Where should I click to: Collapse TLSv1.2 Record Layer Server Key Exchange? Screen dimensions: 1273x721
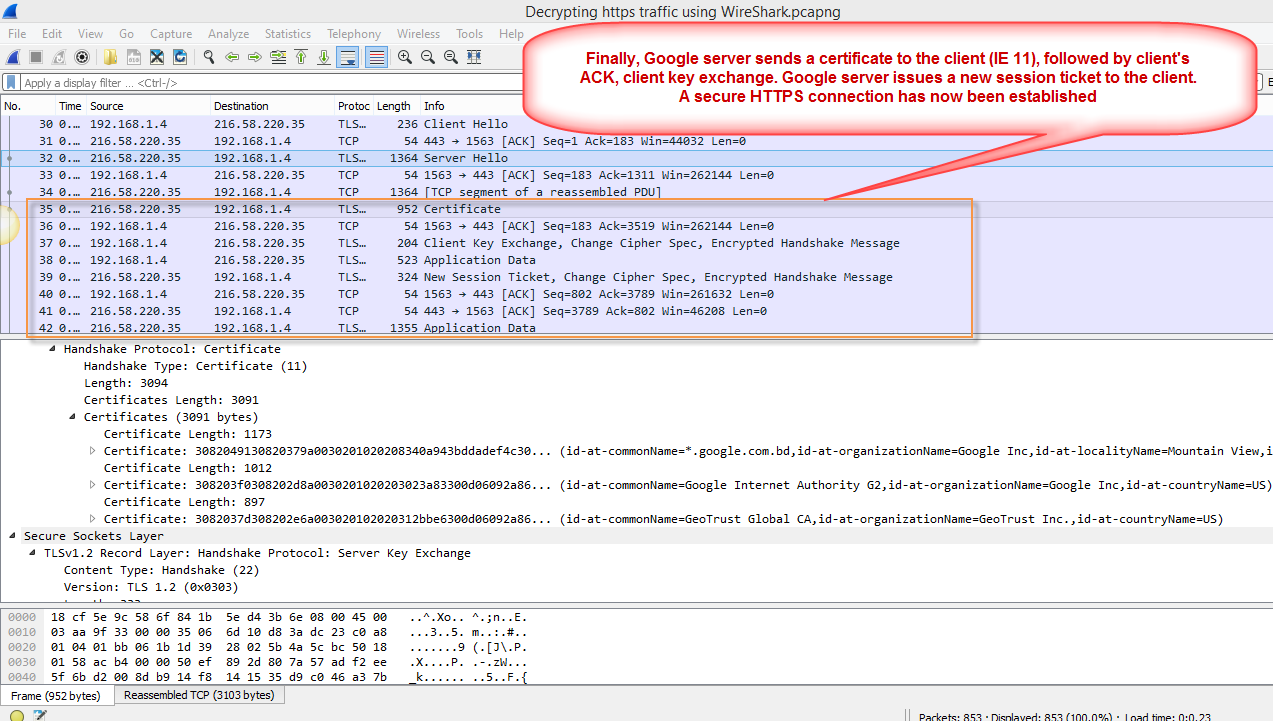pos(32,553)
